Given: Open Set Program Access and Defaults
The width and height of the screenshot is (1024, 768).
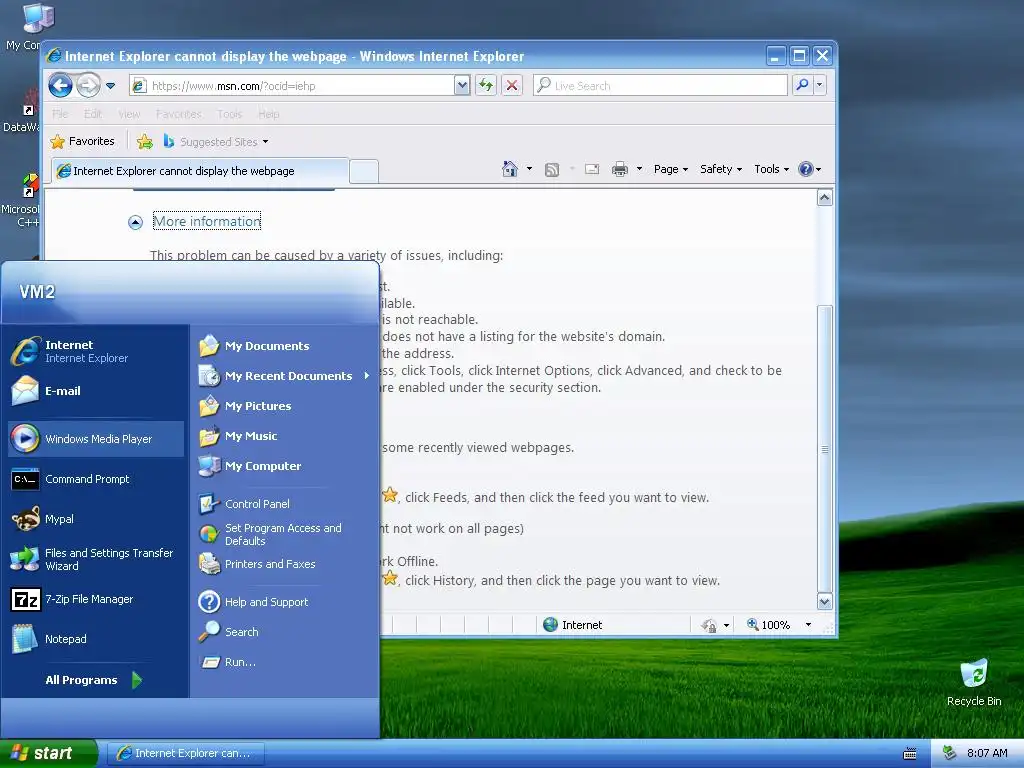Looking at the screenshot, I should point(284,534).
